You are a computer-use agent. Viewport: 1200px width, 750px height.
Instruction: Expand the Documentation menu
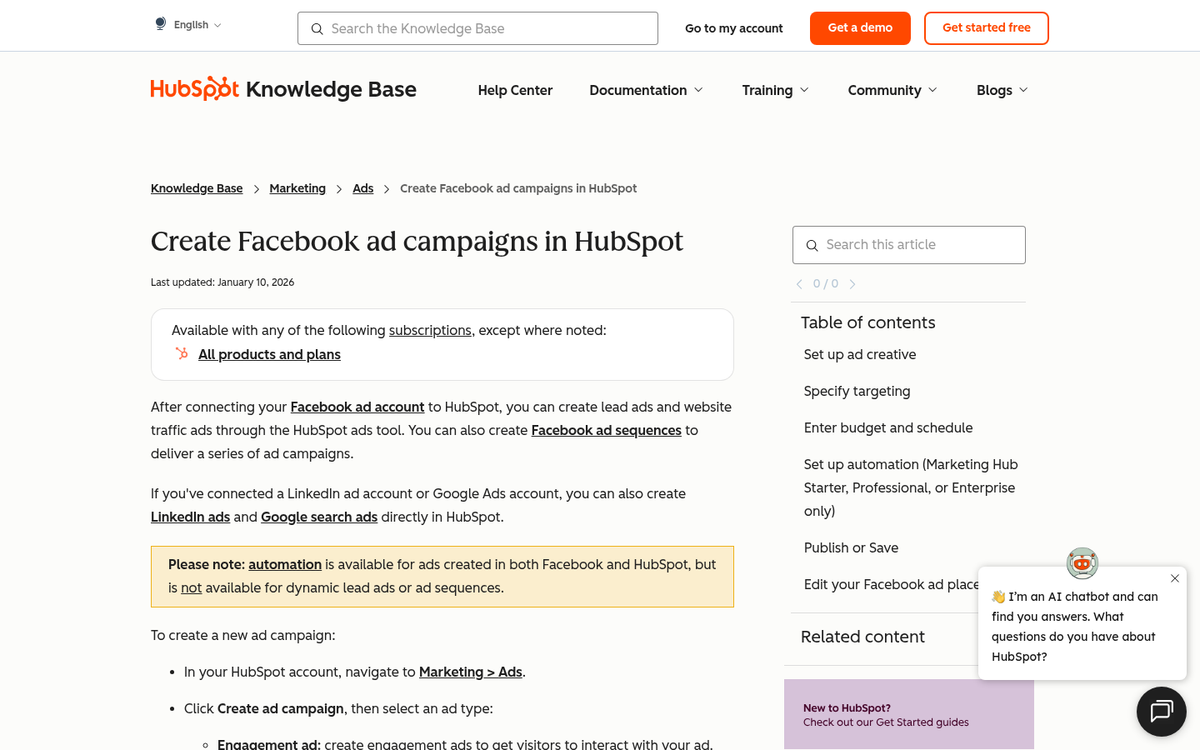(646, 90)
